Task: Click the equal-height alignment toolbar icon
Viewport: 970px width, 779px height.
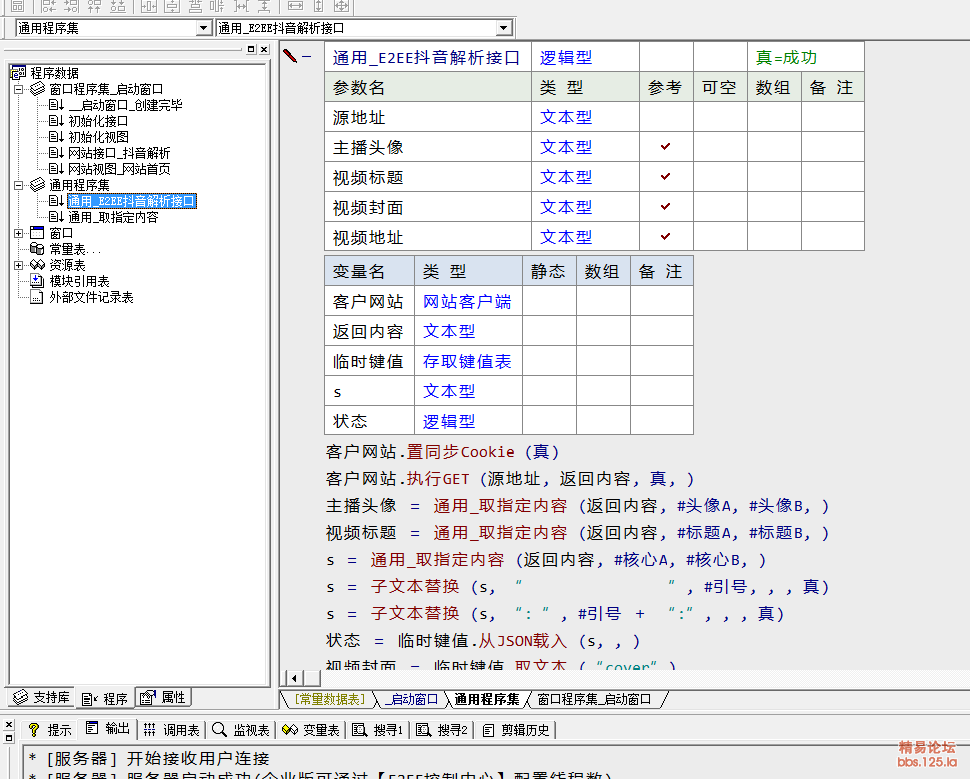Action: [319, 6]
